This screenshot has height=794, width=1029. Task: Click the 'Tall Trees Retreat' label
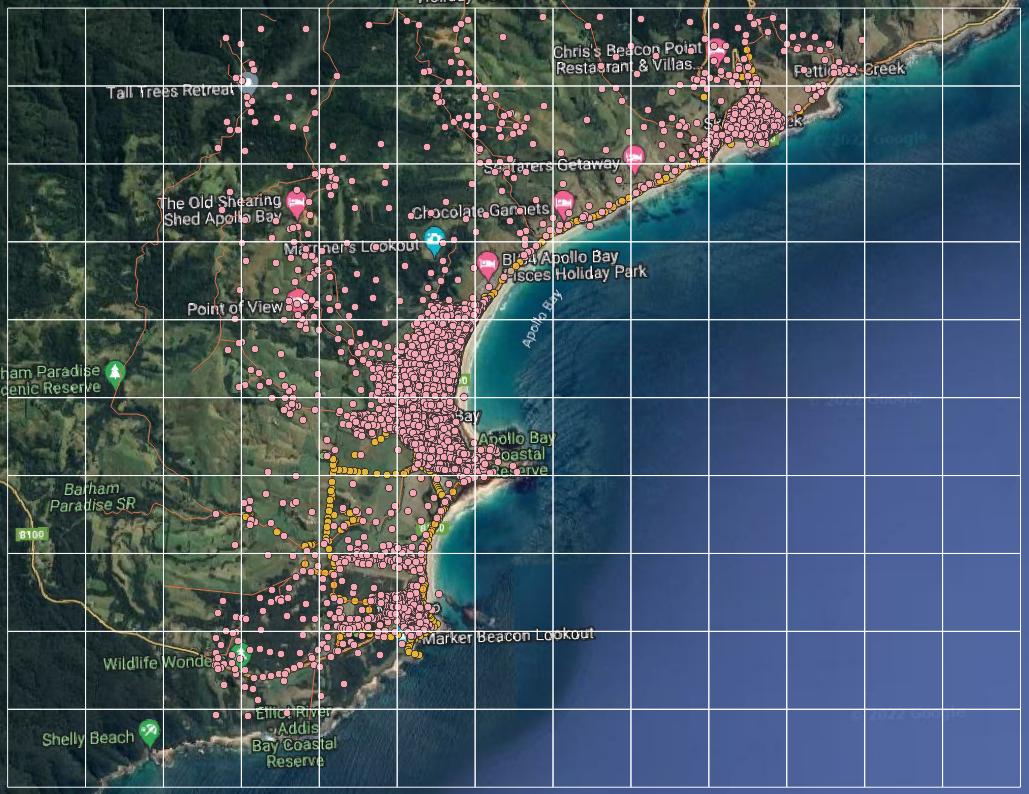pyautogui.click(x=171, y=91)
